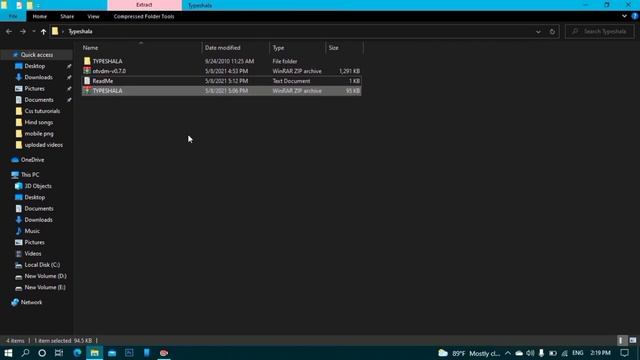The width and height of the screenshot is (640, 360).
Task: Open the Windows Start menu
Action: click(8, 353)
